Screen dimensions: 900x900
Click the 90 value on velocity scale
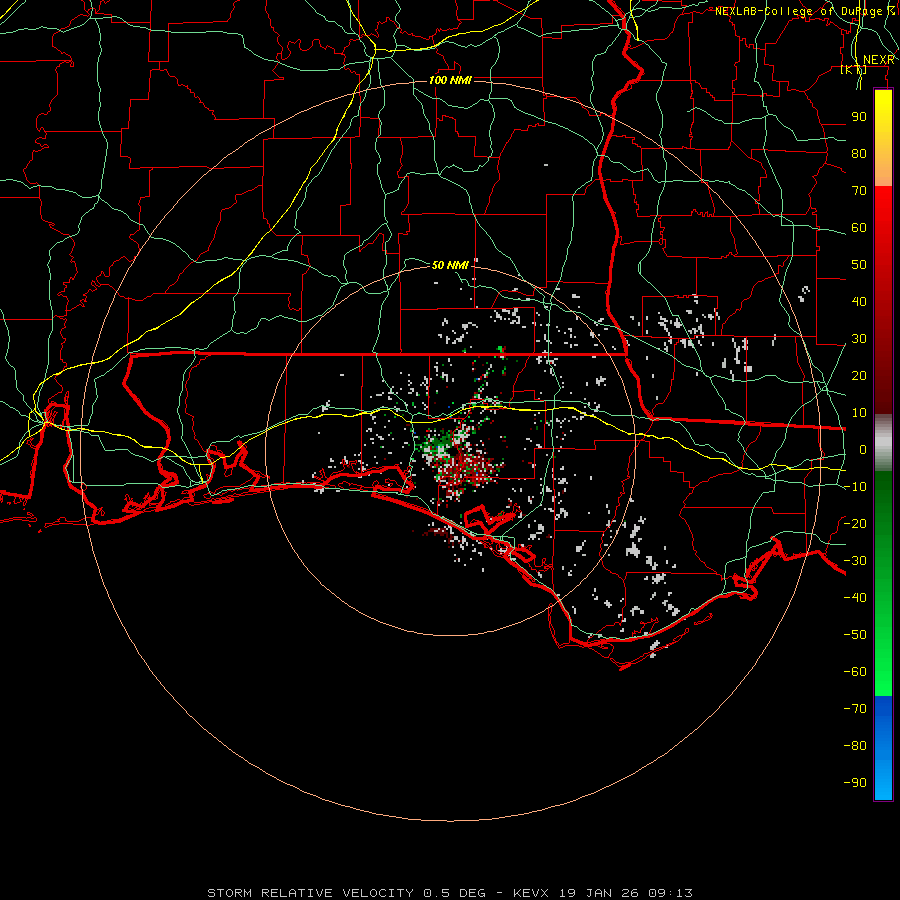[859, 117]
